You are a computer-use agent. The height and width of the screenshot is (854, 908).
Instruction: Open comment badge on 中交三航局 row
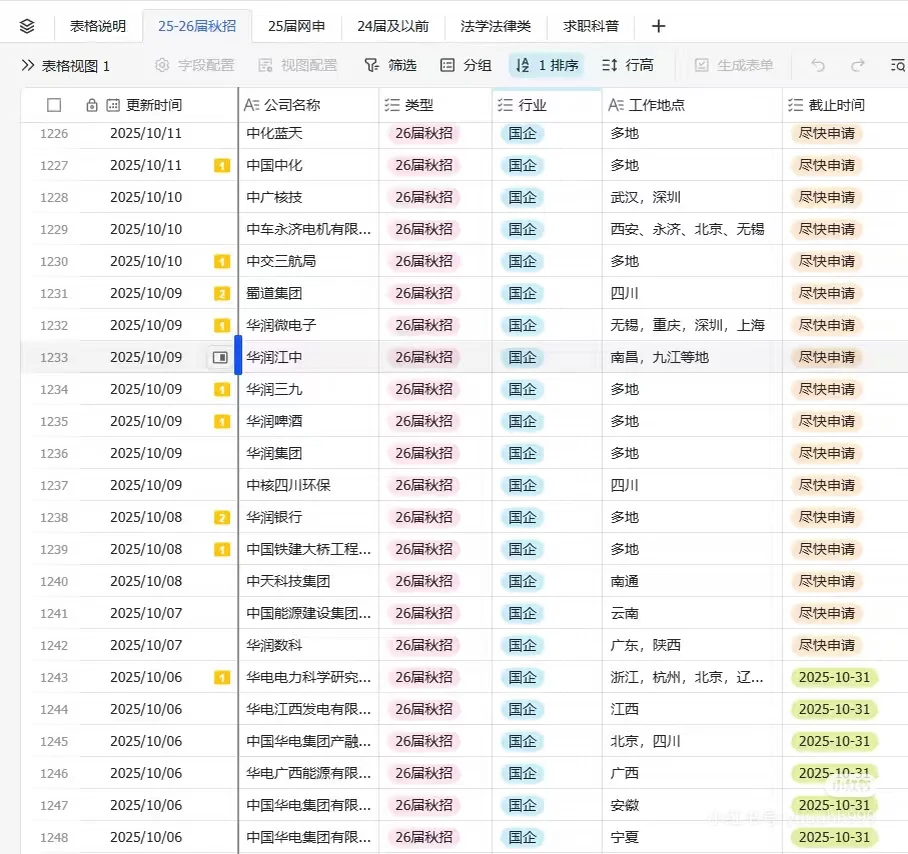[x=222, y=262]
